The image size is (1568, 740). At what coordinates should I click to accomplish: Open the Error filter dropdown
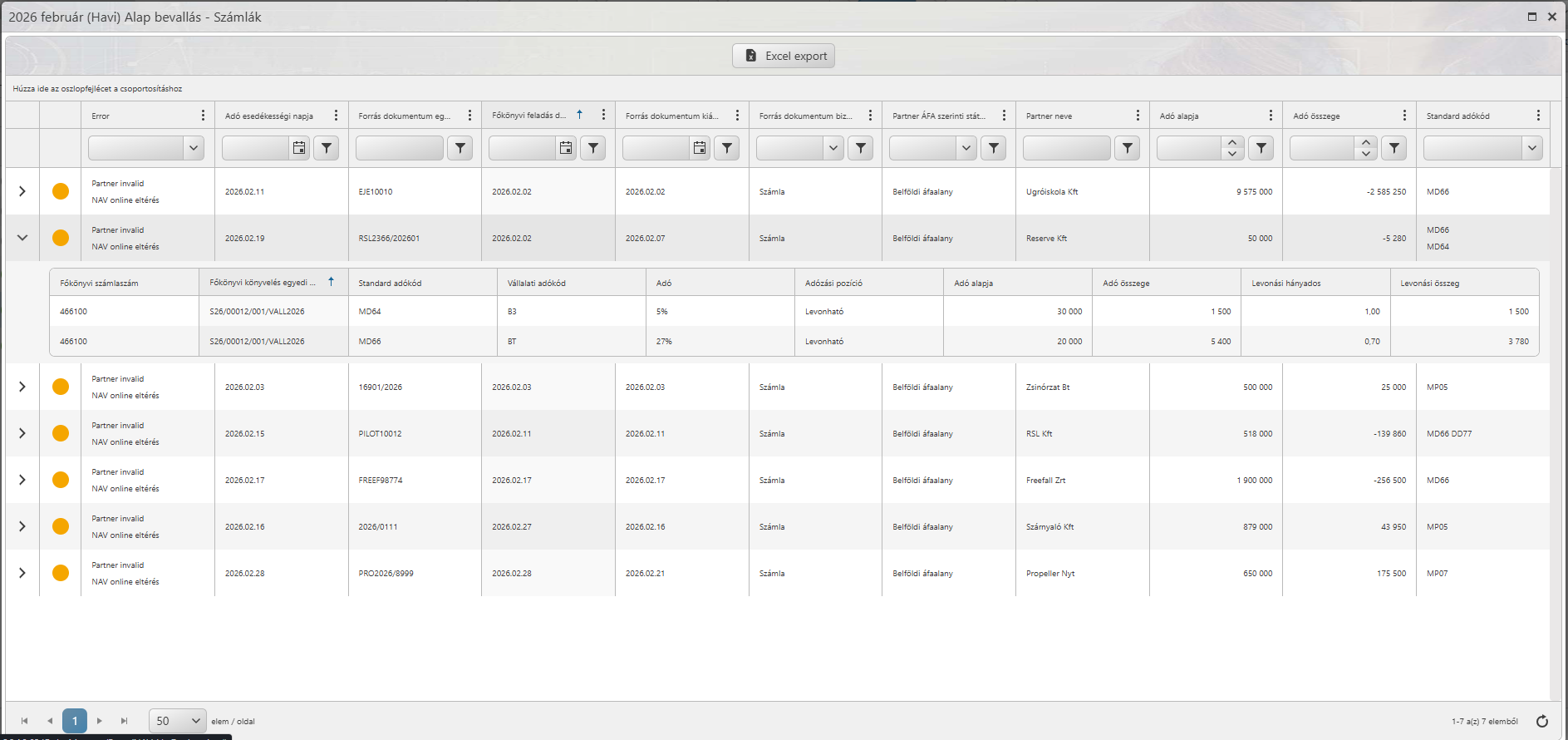194,148
